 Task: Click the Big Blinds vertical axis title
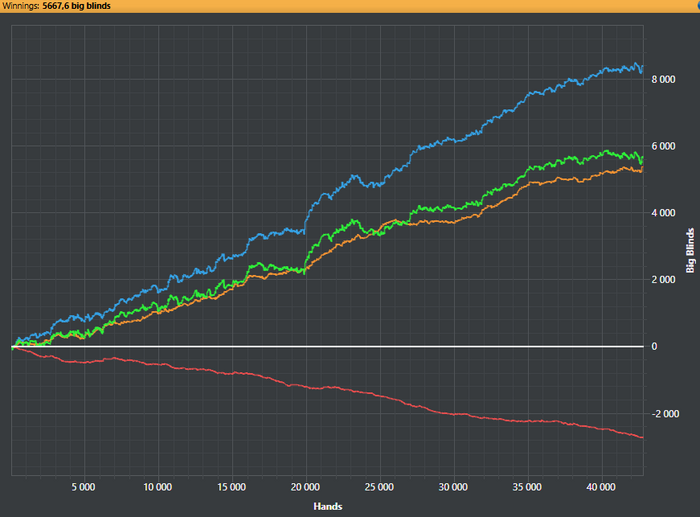click(x=690, y=250)
